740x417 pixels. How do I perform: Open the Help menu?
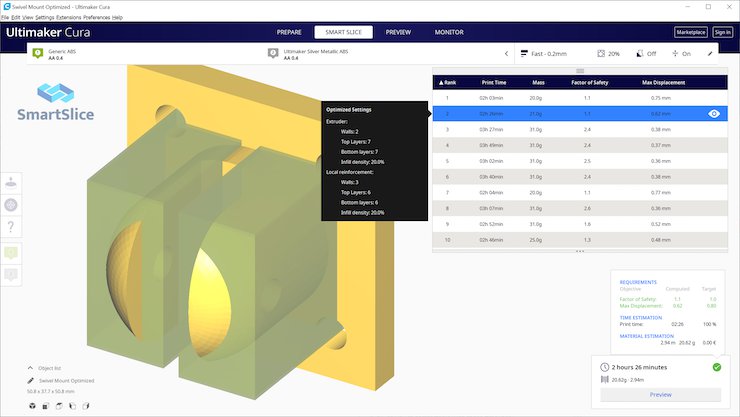pos(118,17)
